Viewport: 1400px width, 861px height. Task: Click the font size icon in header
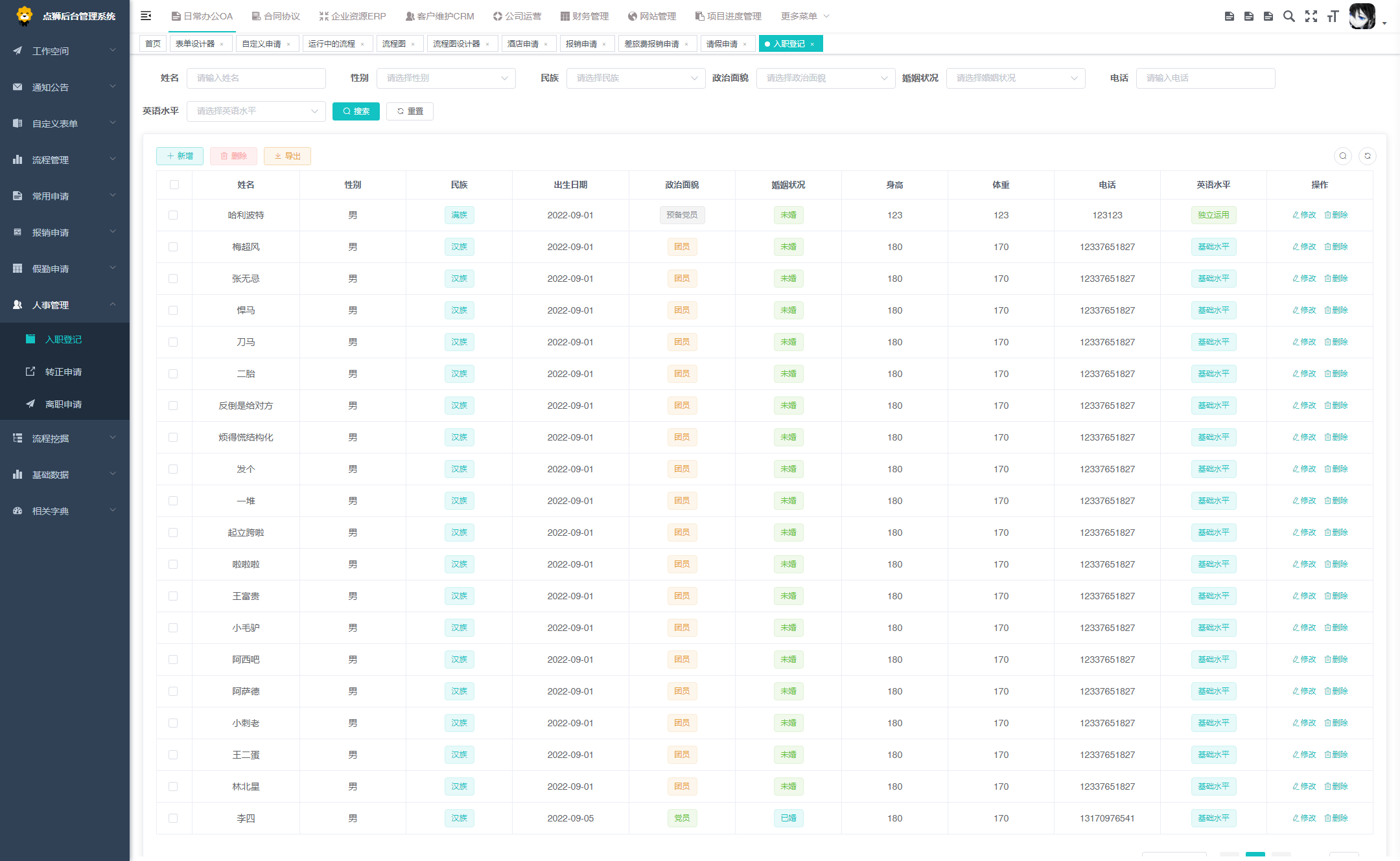[x=1333, y=16]
